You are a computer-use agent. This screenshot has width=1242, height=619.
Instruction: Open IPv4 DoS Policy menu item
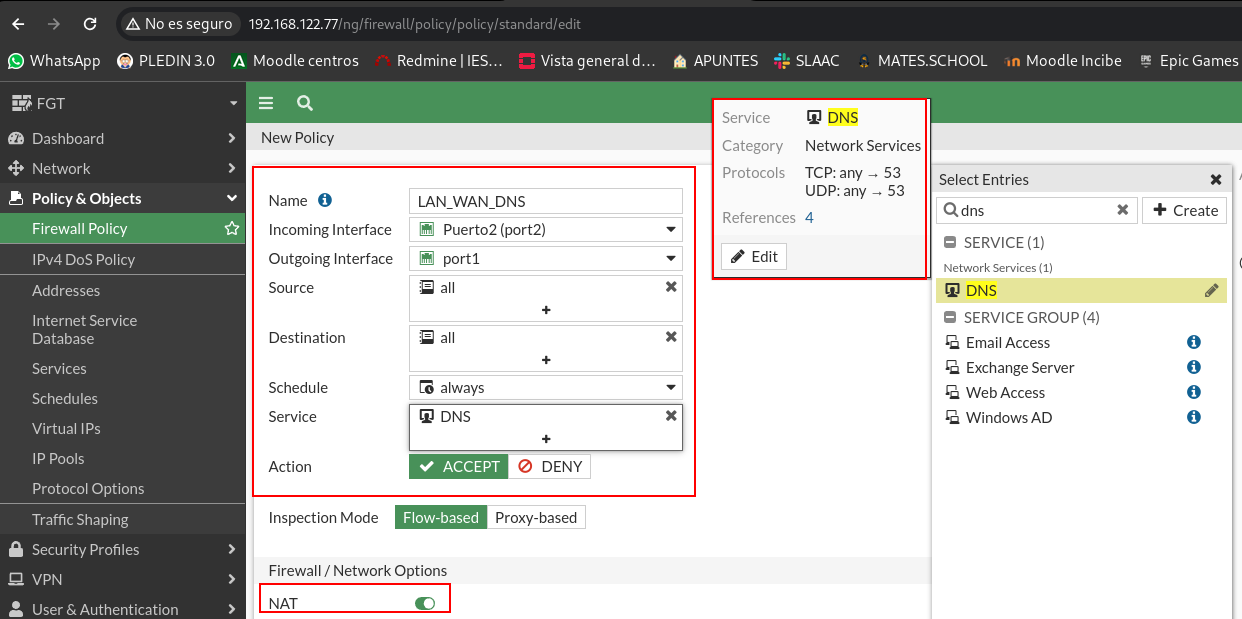click(x=83, y=259)
